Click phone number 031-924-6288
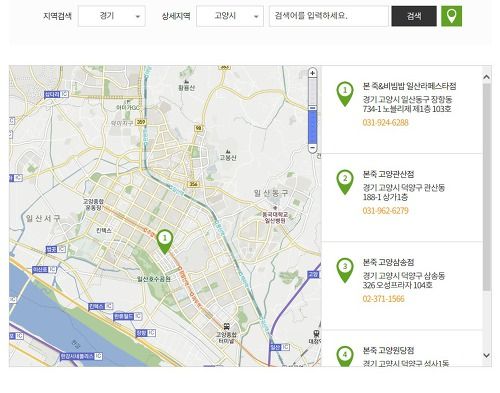Image resolution: width=500 pixels, height=393 pixels. (385, 123)
